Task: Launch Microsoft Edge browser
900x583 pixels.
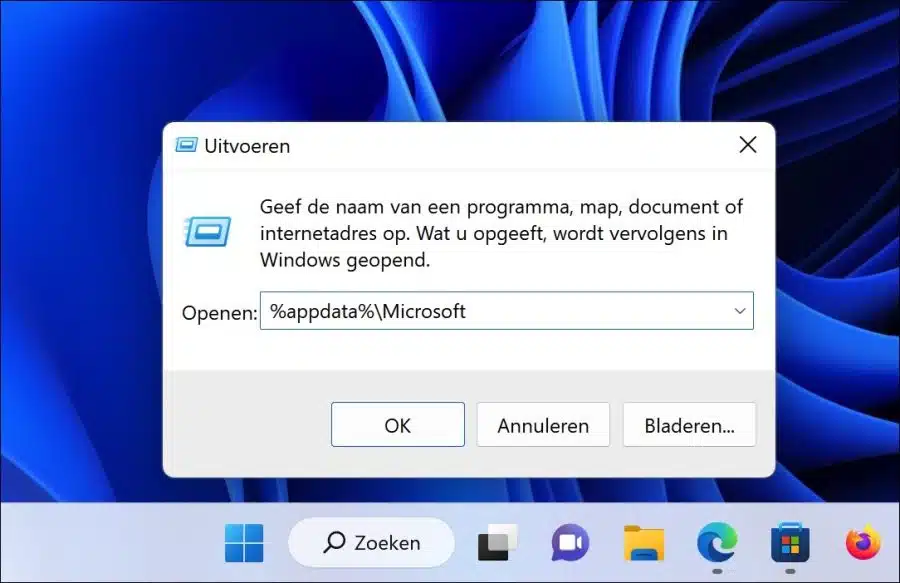Action: pyautogui.click(x=717, y=542)
